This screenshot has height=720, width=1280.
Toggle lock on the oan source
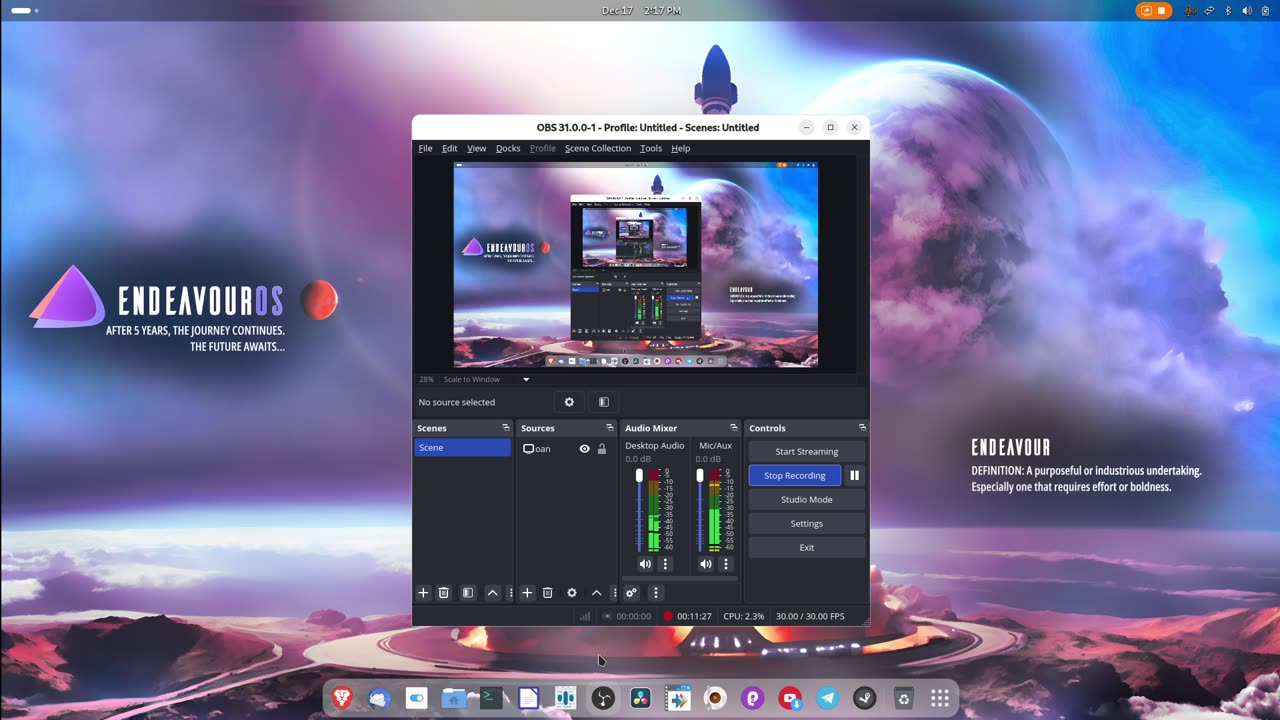click(x=602, y=449)
